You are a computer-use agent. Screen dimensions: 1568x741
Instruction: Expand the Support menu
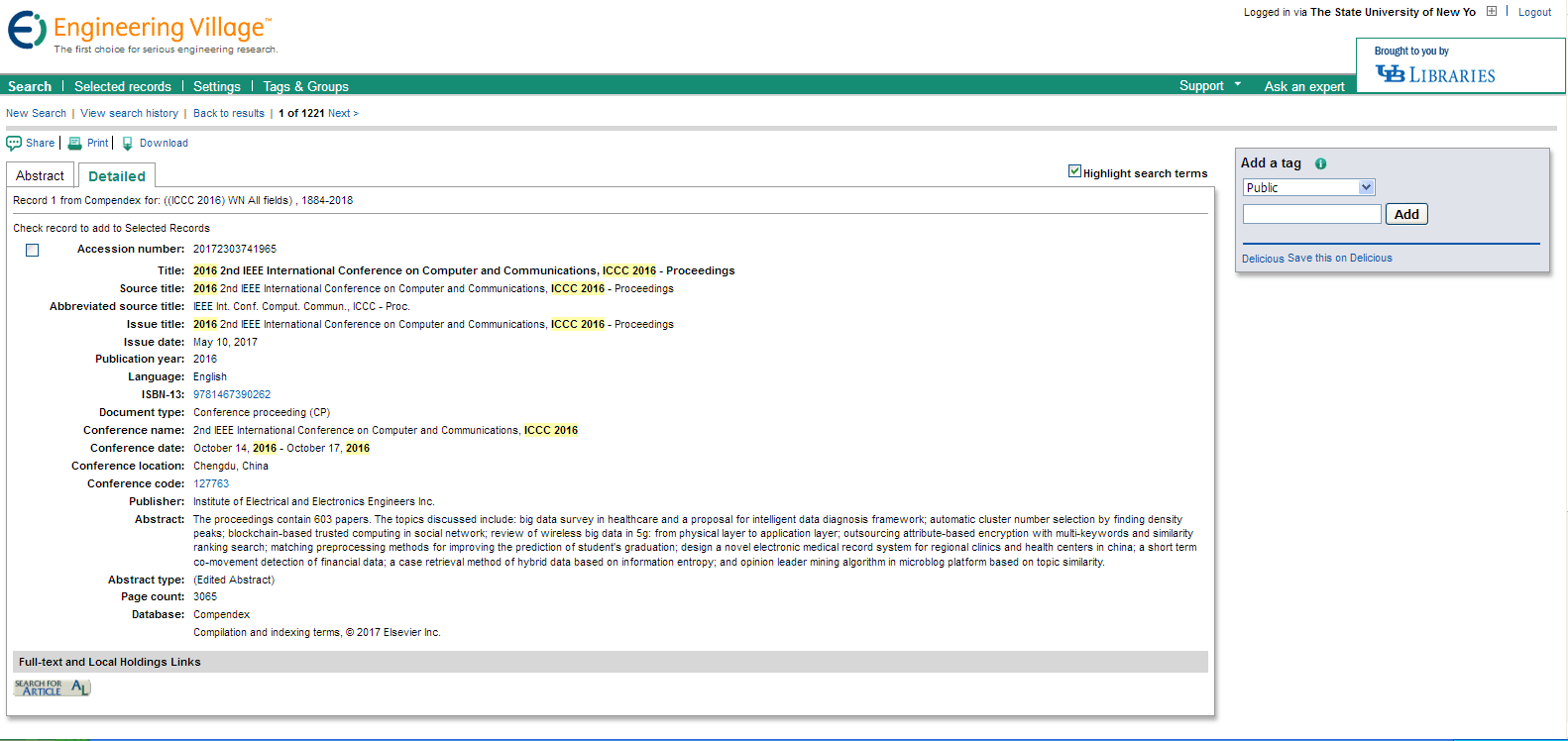coord(1209,86)
